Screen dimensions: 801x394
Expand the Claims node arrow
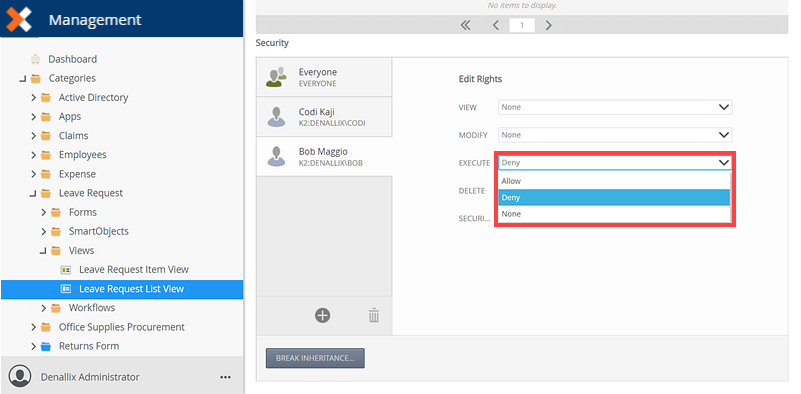[33, 136]
